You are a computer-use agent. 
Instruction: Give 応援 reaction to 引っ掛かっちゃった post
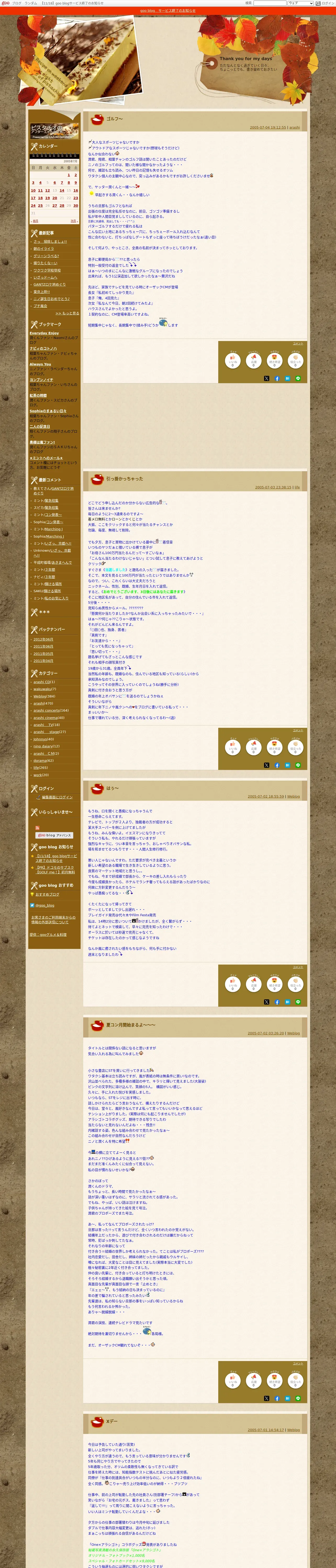[x=254, y=747]
